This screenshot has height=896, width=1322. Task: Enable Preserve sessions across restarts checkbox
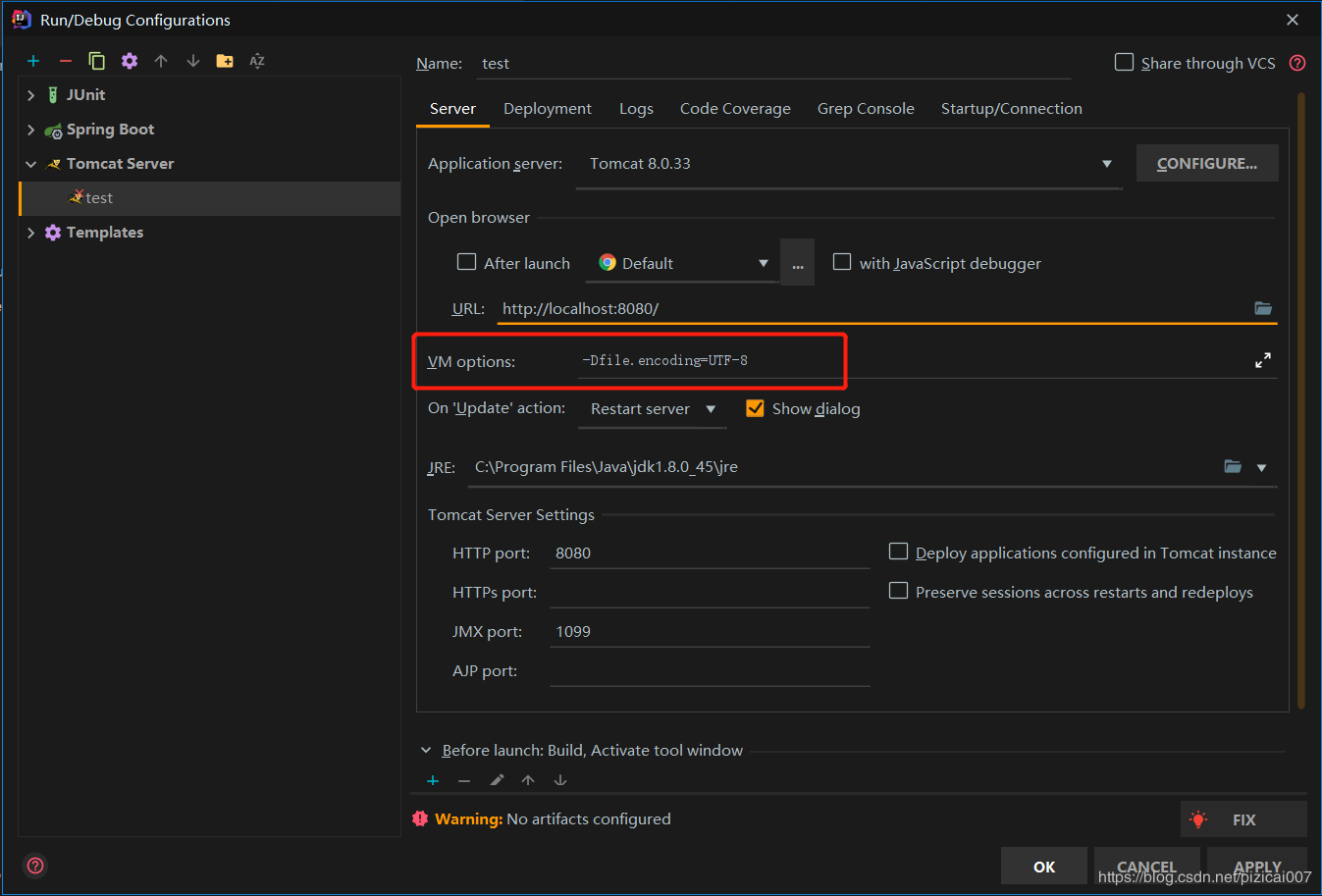[x=898, y=591]
